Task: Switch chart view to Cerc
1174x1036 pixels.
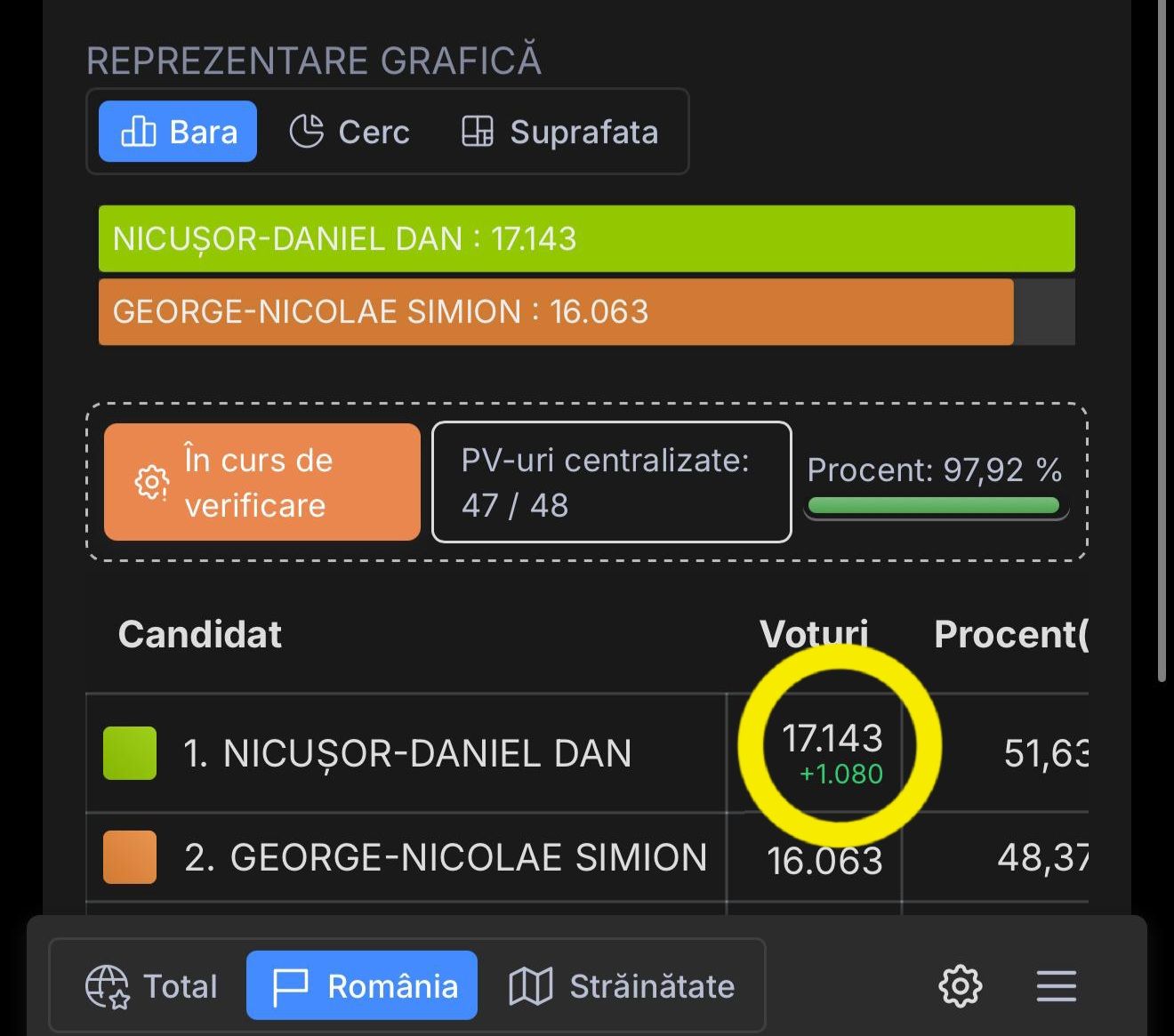Action: pos(350,132)
